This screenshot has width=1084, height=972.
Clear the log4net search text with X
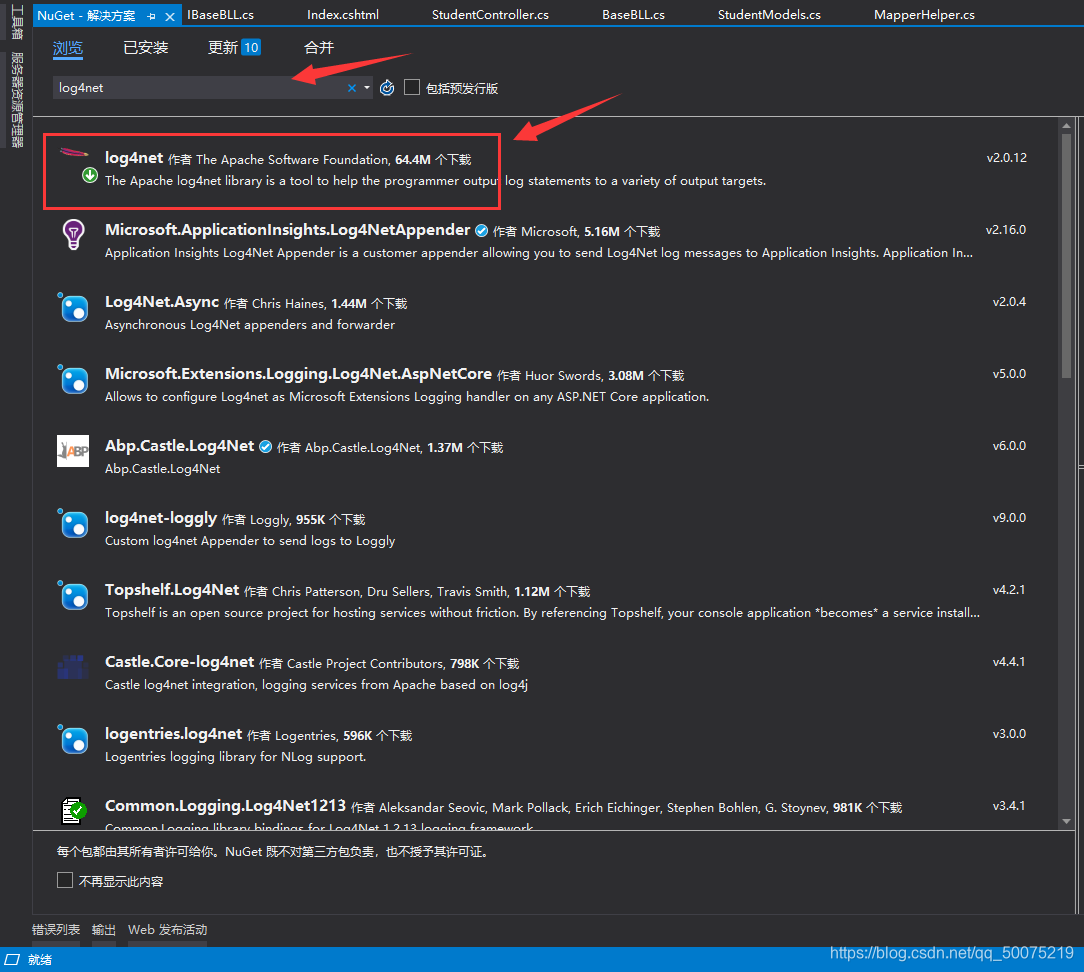coord(352,88)
